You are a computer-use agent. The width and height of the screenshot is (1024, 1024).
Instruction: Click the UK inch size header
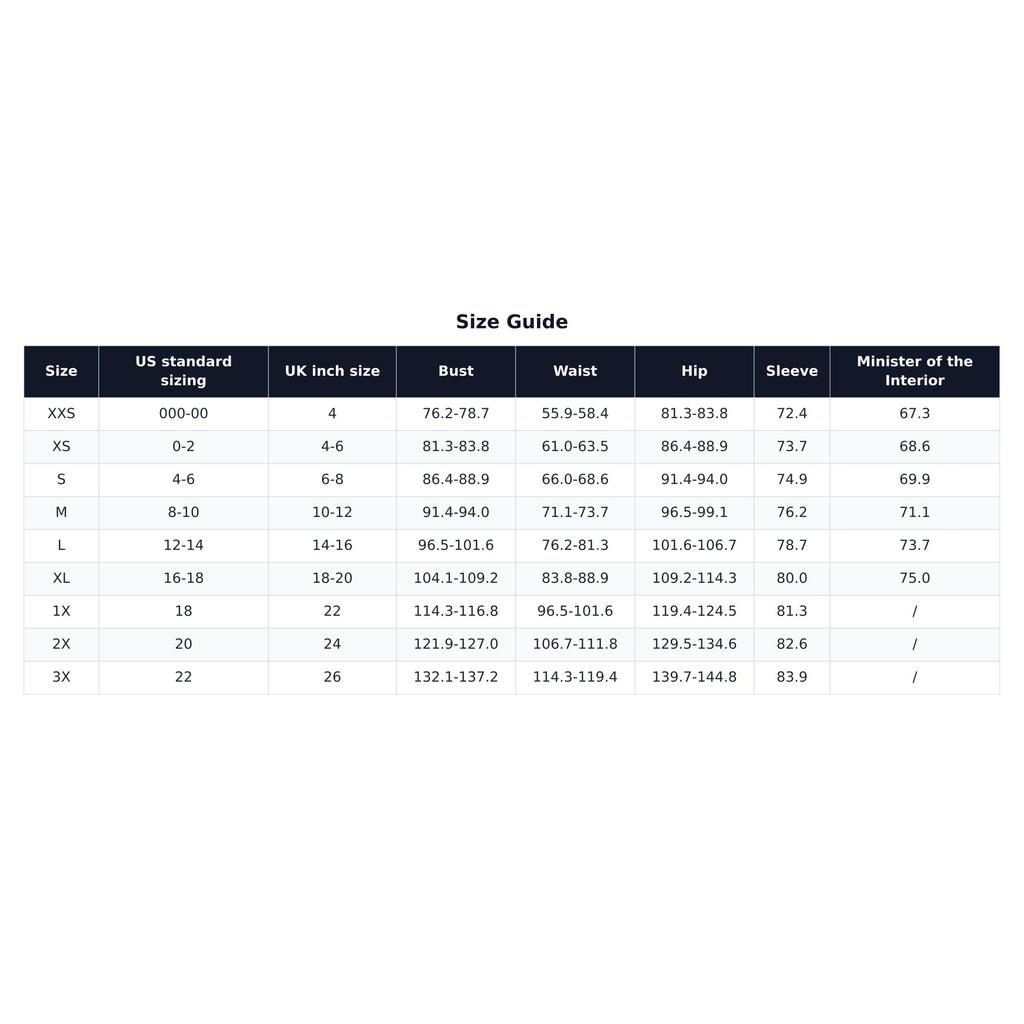[x=332, y=371]
